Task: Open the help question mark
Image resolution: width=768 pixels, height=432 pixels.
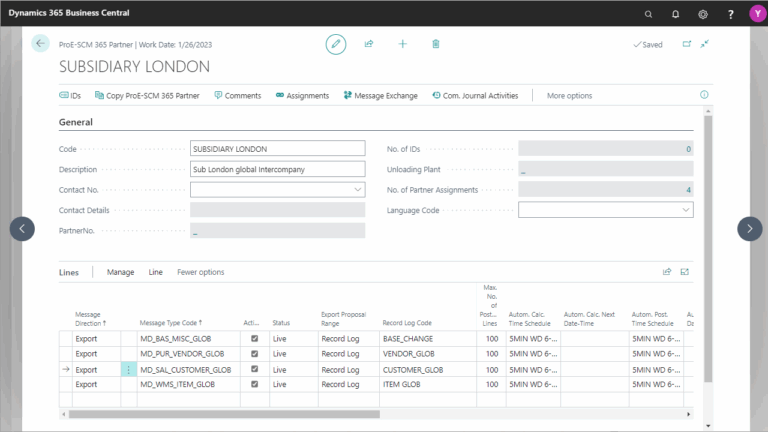Action: click(x=730, y=14)
